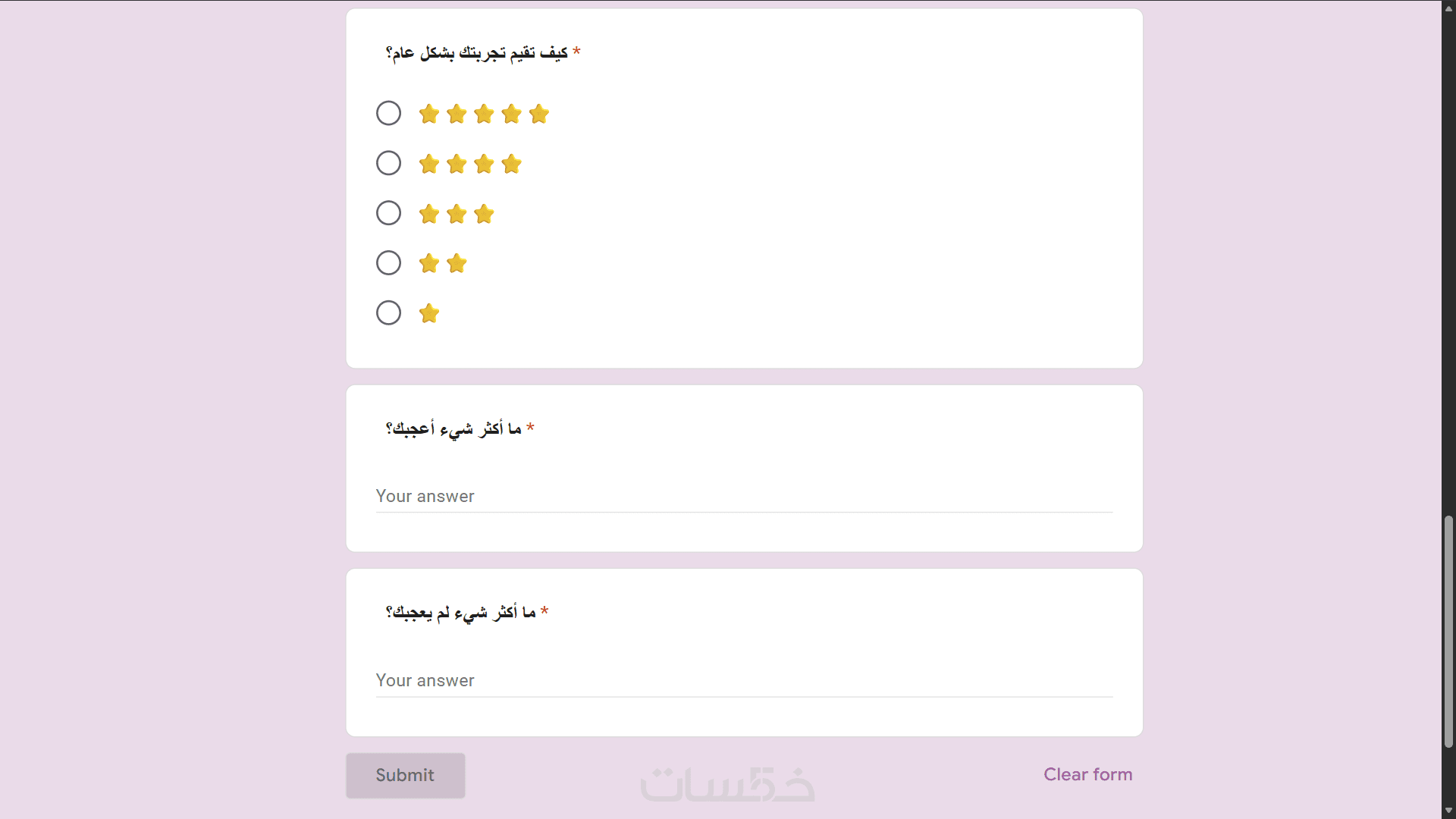1456x819 pixels.
Task: Click the second star in the two-star row
Action: (x=457, y=263)
